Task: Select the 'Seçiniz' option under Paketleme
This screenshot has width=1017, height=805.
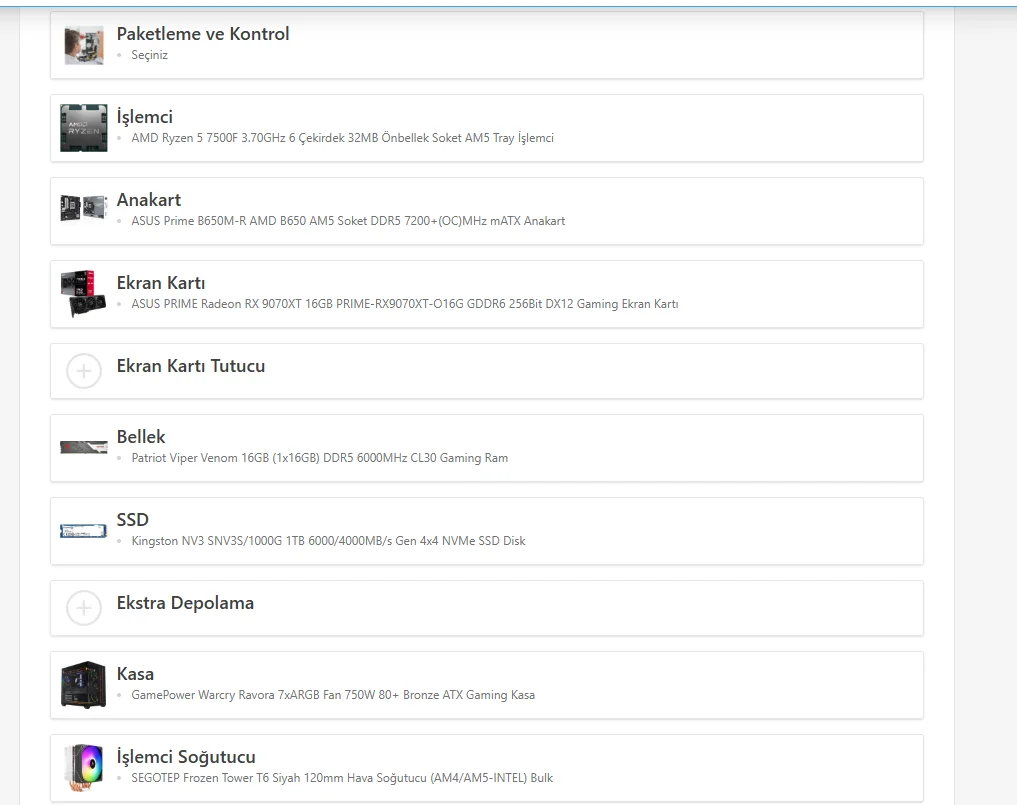Action: click(150, 55)
